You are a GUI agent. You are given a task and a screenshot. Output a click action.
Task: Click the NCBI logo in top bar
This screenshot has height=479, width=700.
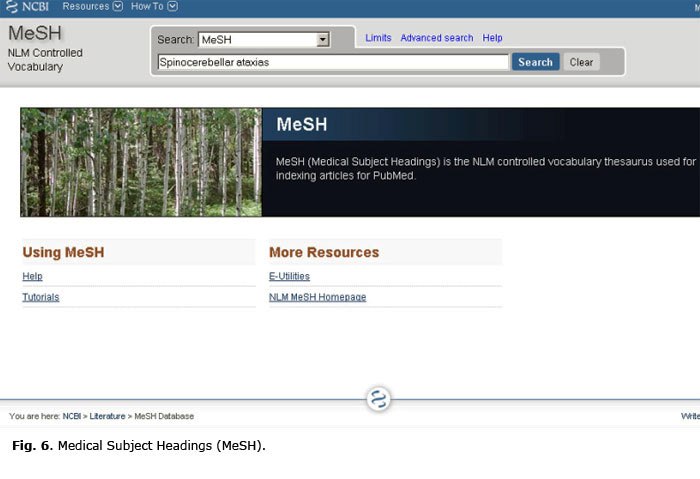[x=29, y=7]
